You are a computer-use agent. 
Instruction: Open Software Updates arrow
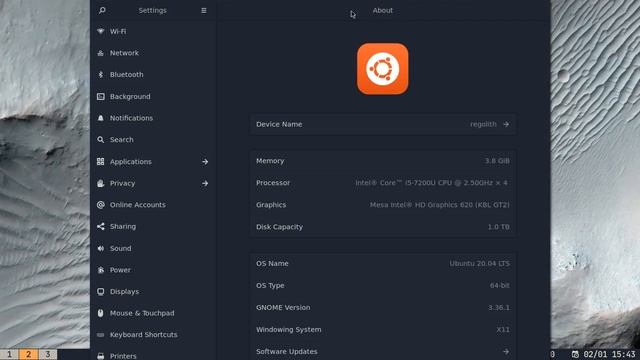point(506,351)
